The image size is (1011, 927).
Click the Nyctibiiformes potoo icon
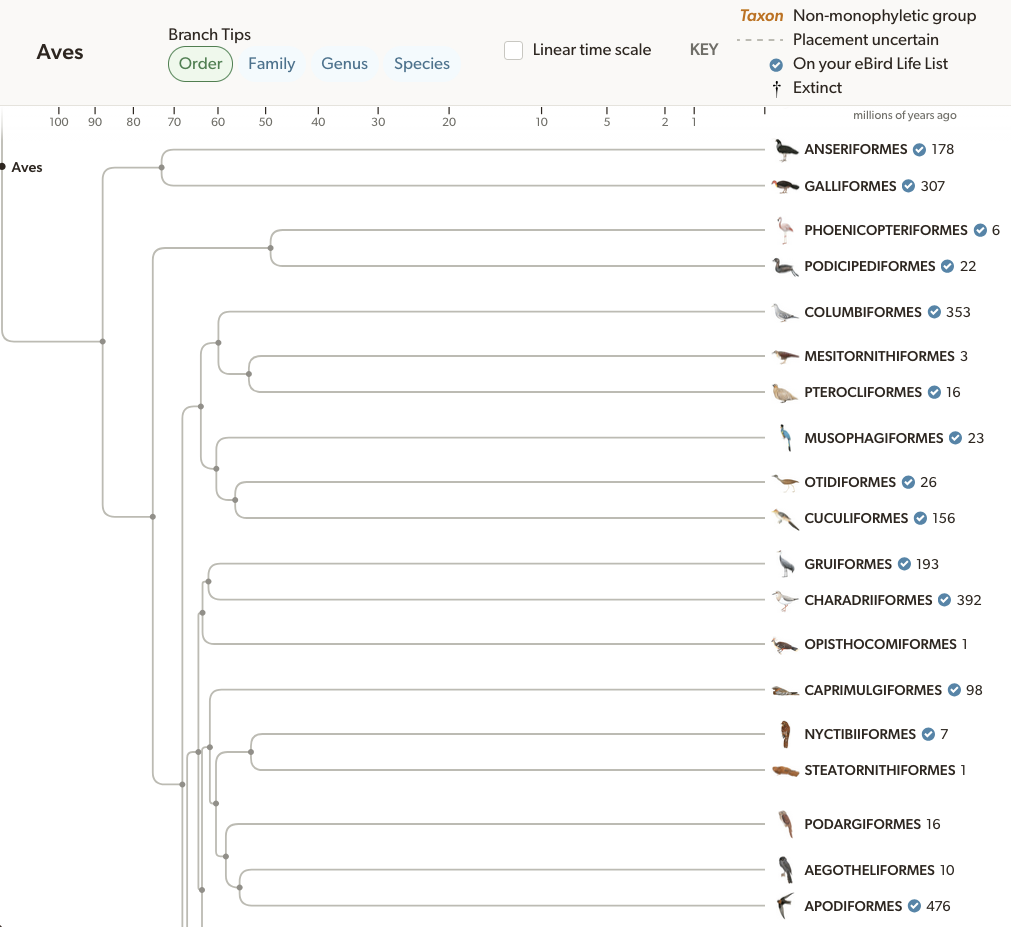787,733
